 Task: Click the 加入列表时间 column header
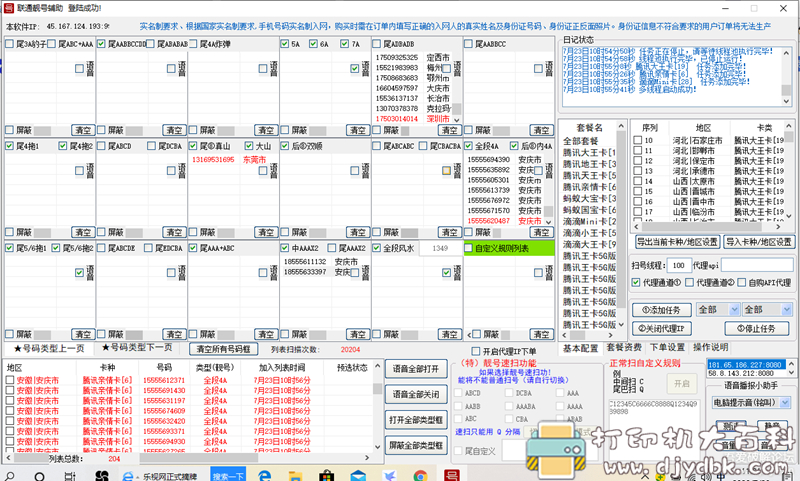(282, 367)
